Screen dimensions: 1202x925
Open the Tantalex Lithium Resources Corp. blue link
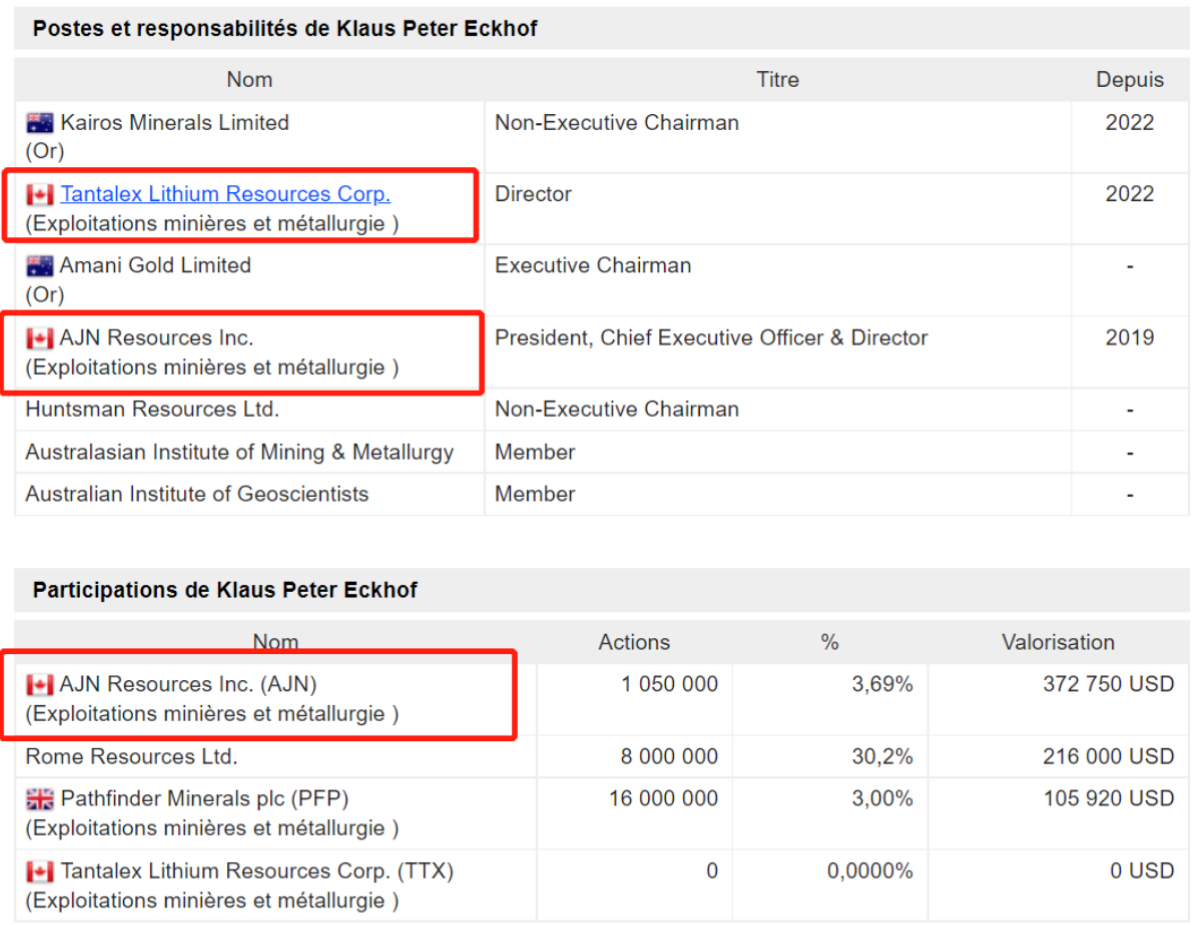(x=225, y=194)
